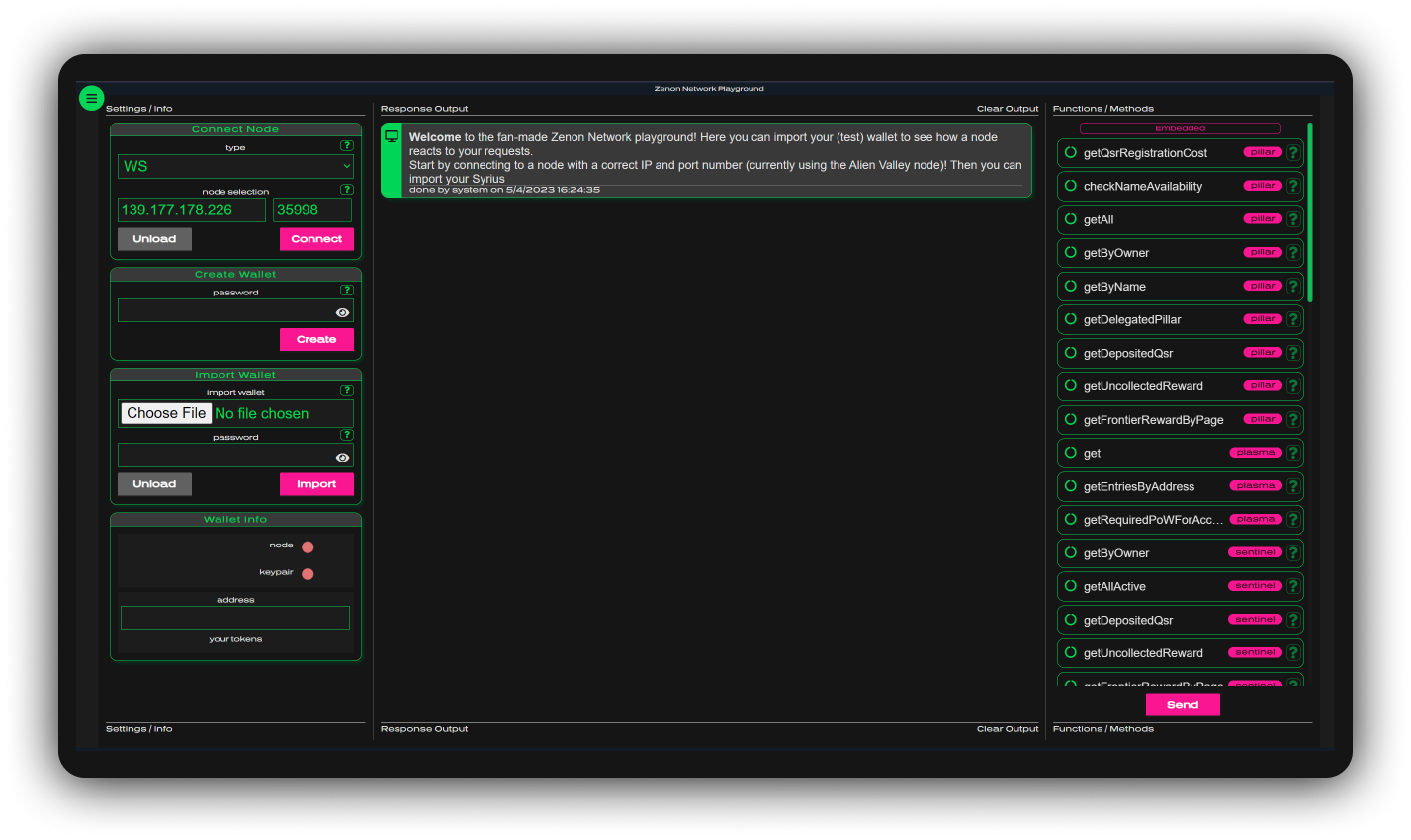Click Clear Output at top of response
Image resolution: width=1411 pixels, height=840 pixels.
[x=1007, y=109]
